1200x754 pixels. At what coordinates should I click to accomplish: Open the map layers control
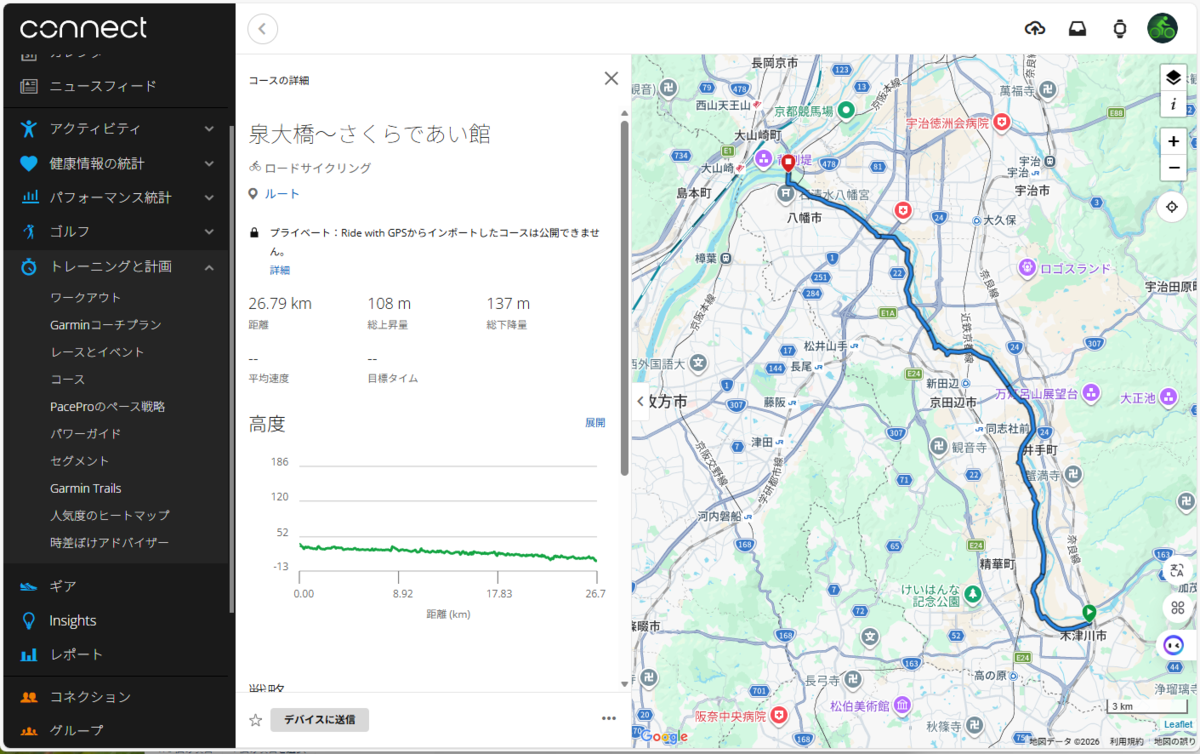[x=1173, y=78]
